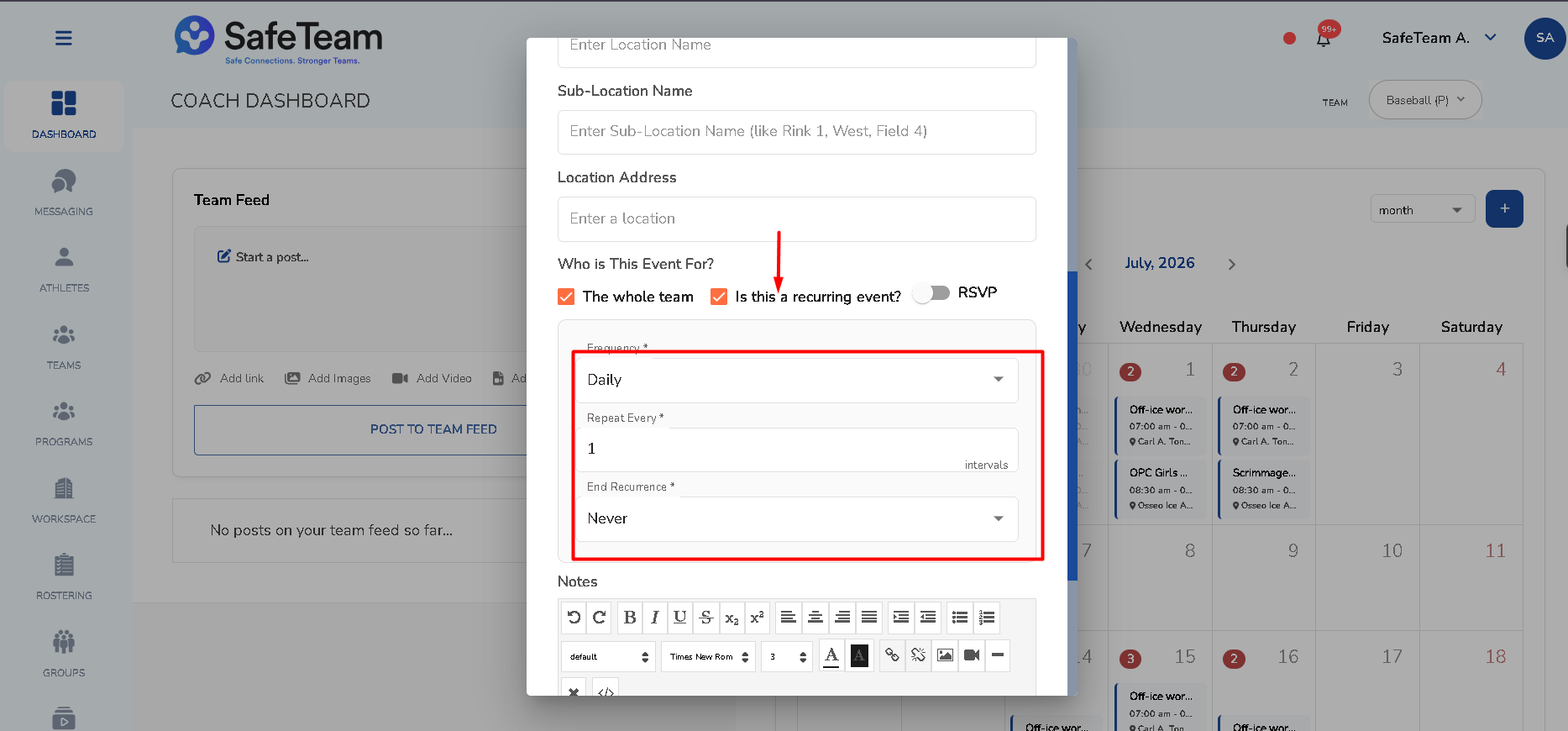Enable the RSVP switch
Viewport: 1568px width, 731px height.
pos(931,292)
